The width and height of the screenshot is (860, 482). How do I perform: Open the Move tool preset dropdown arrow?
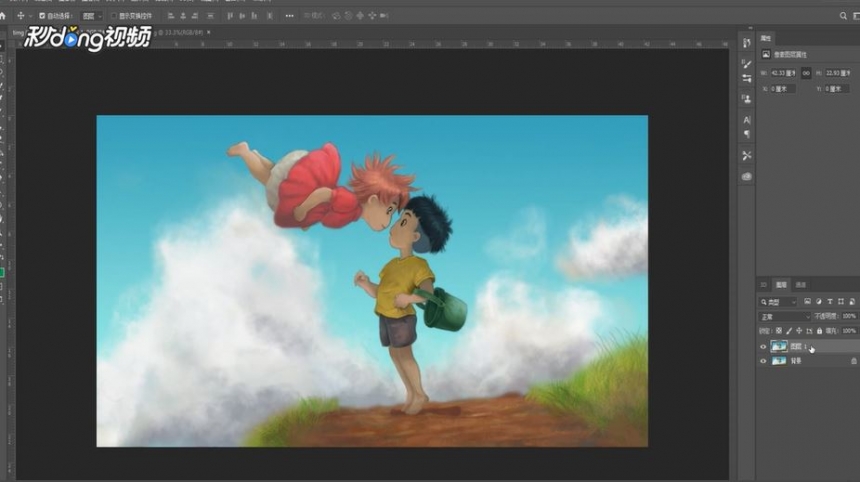pos(30,16)
